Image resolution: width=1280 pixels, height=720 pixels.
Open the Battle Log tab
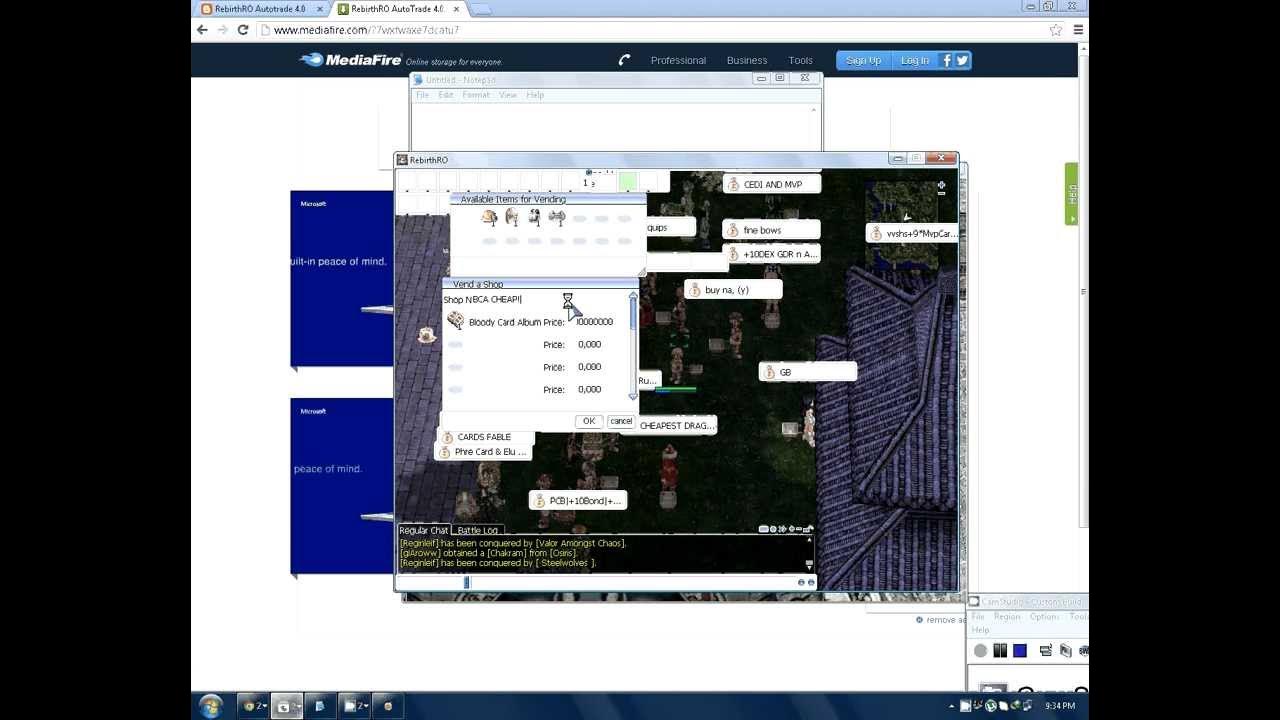[478, 530]
